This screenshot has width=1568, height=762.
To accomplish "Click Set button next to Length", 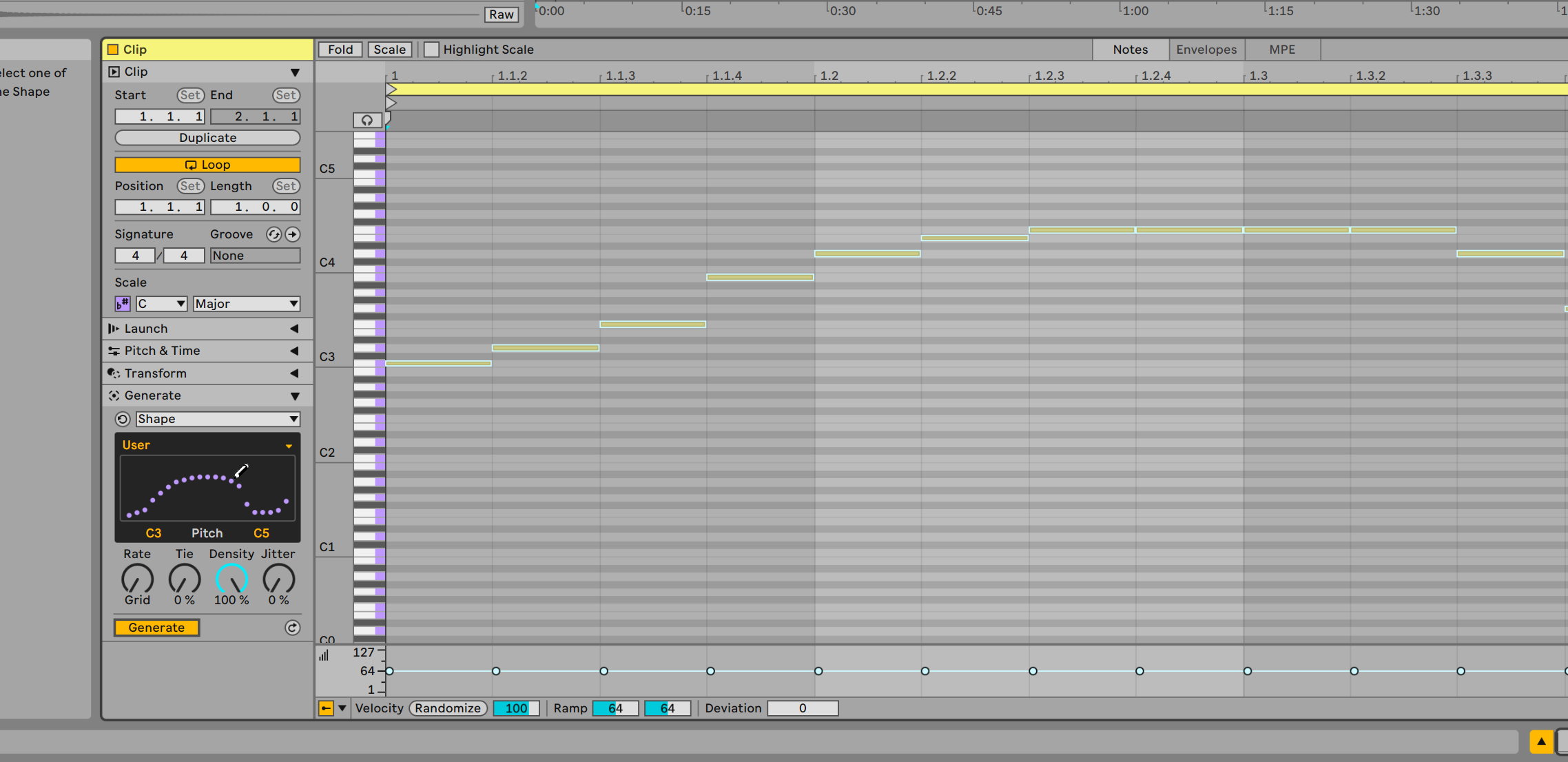I will 286,186.
